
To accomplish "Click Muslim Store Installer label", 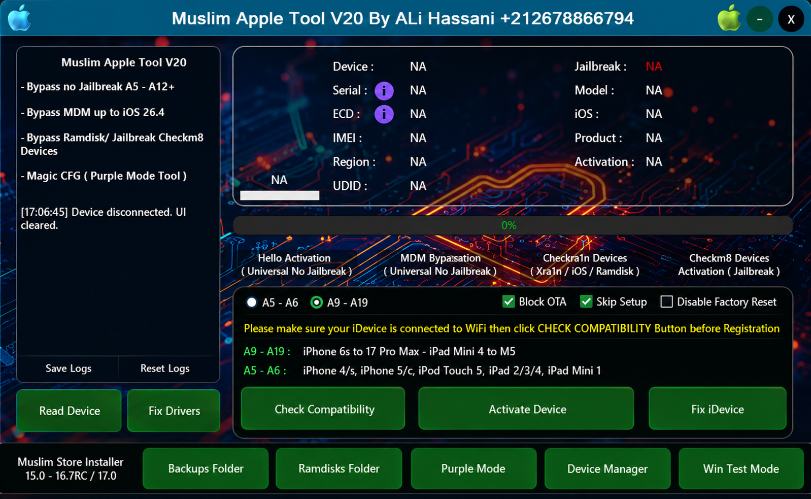I will click(70, 469).
